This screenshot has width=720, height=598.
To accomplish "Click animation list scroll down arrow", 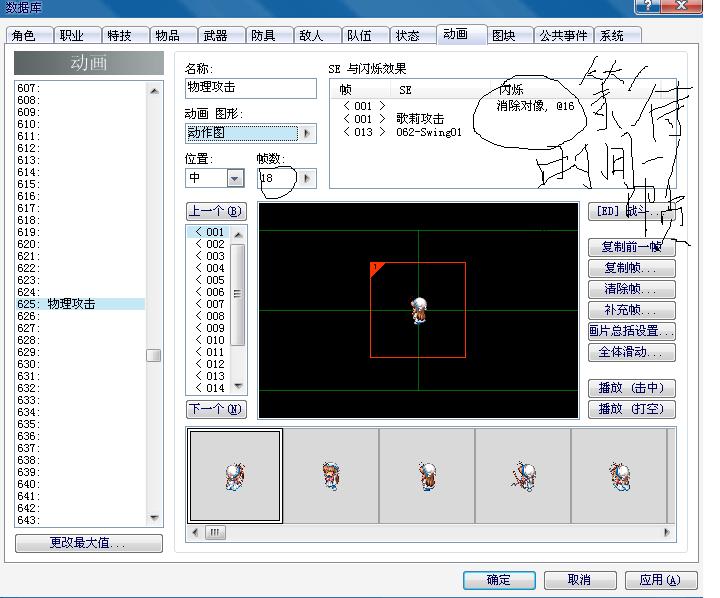I will [154, 518].
